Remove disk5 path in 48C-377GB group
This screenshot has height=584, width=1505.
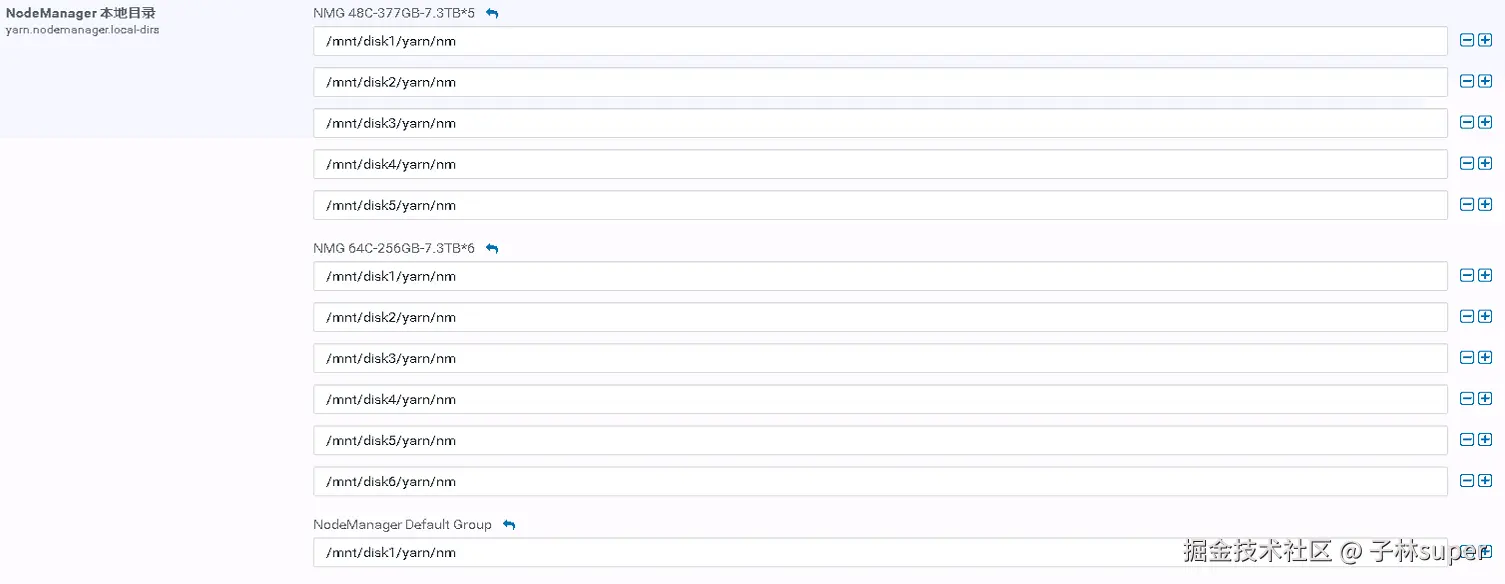1467,205
